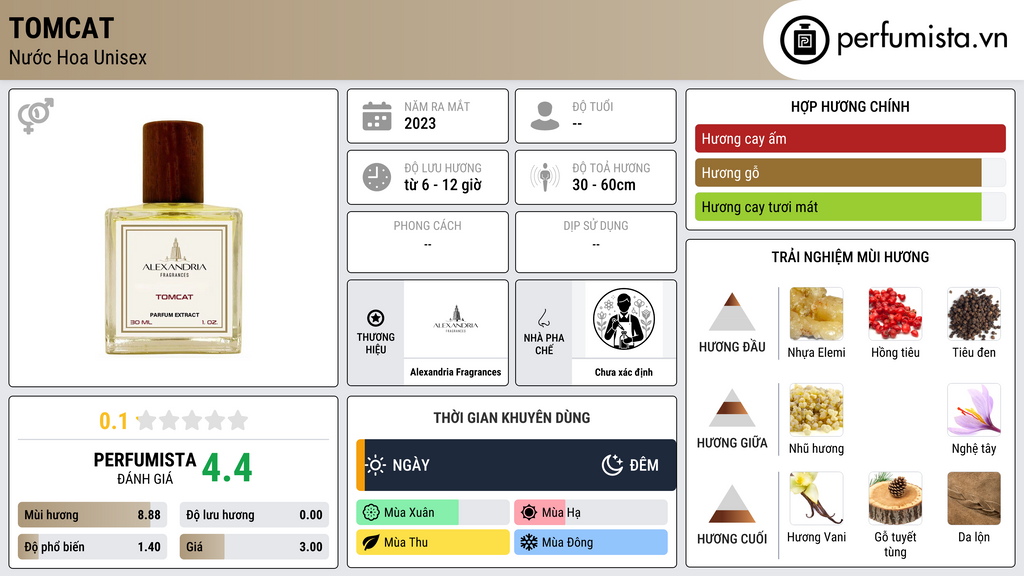Click the '30 - 60cm' sillage value

tap(604, 185)
